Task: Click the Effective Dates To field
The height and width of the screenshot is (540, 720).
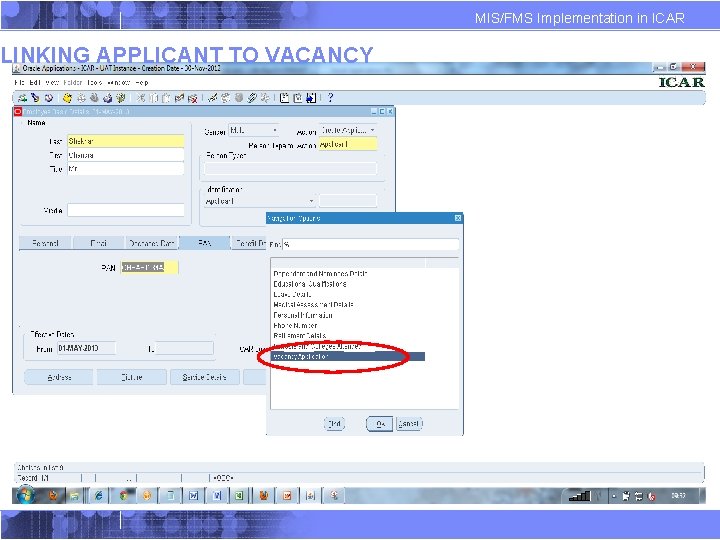Action: click(185, 348)
